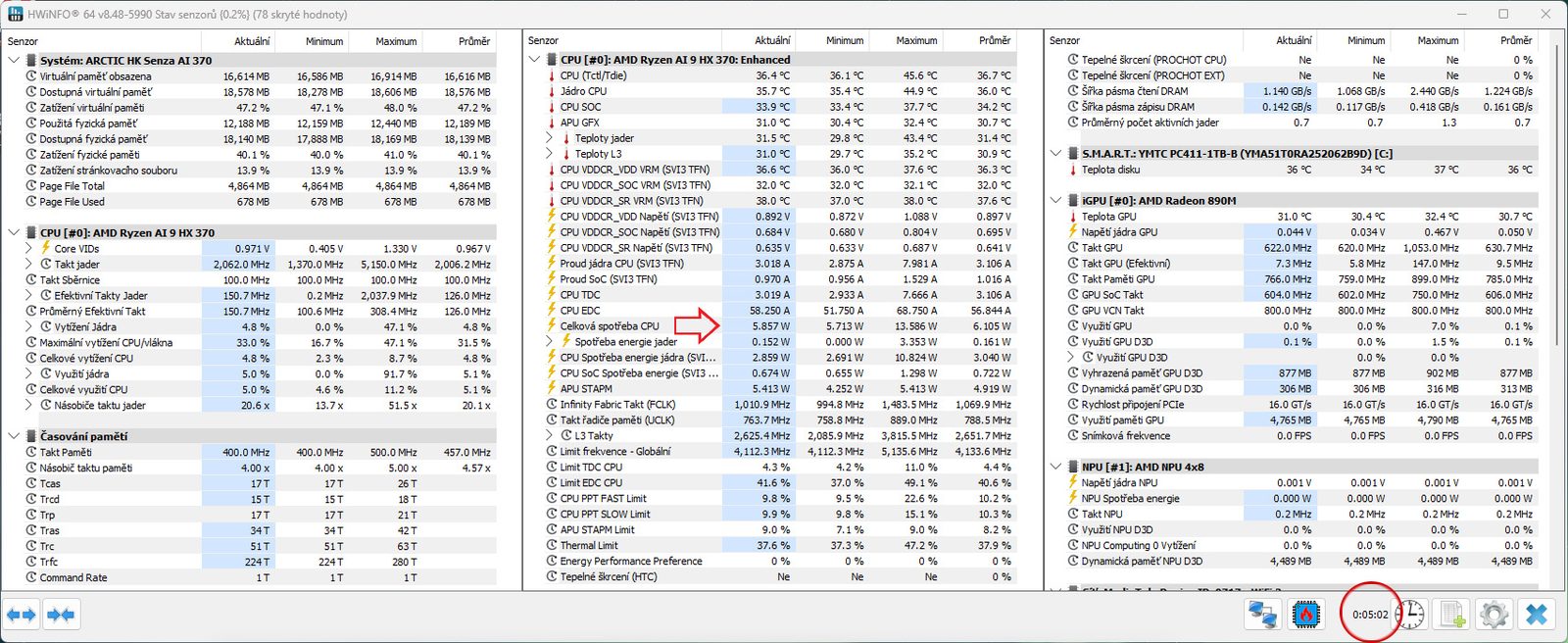The width and height of the screenshot is (1568, 643).
Task: Click clock icon beside Command Rate
Action: 31,577
